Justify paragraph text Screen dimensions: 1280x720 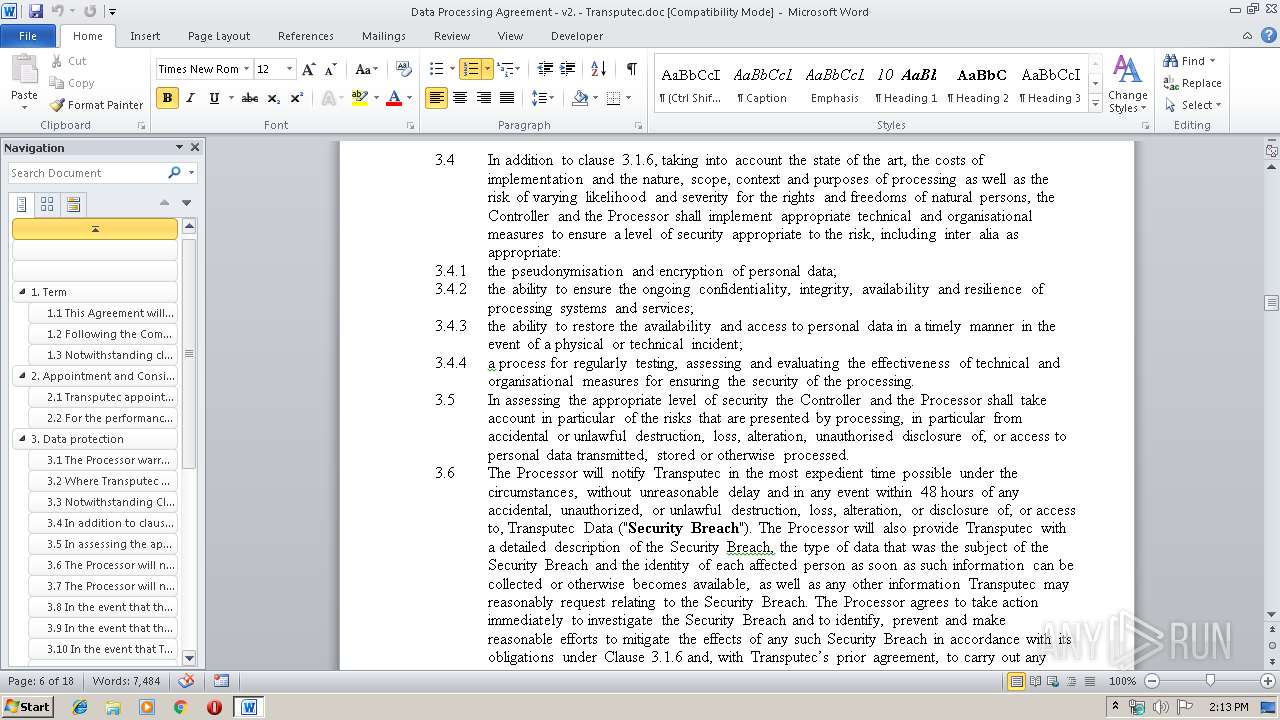pos(507,98)
